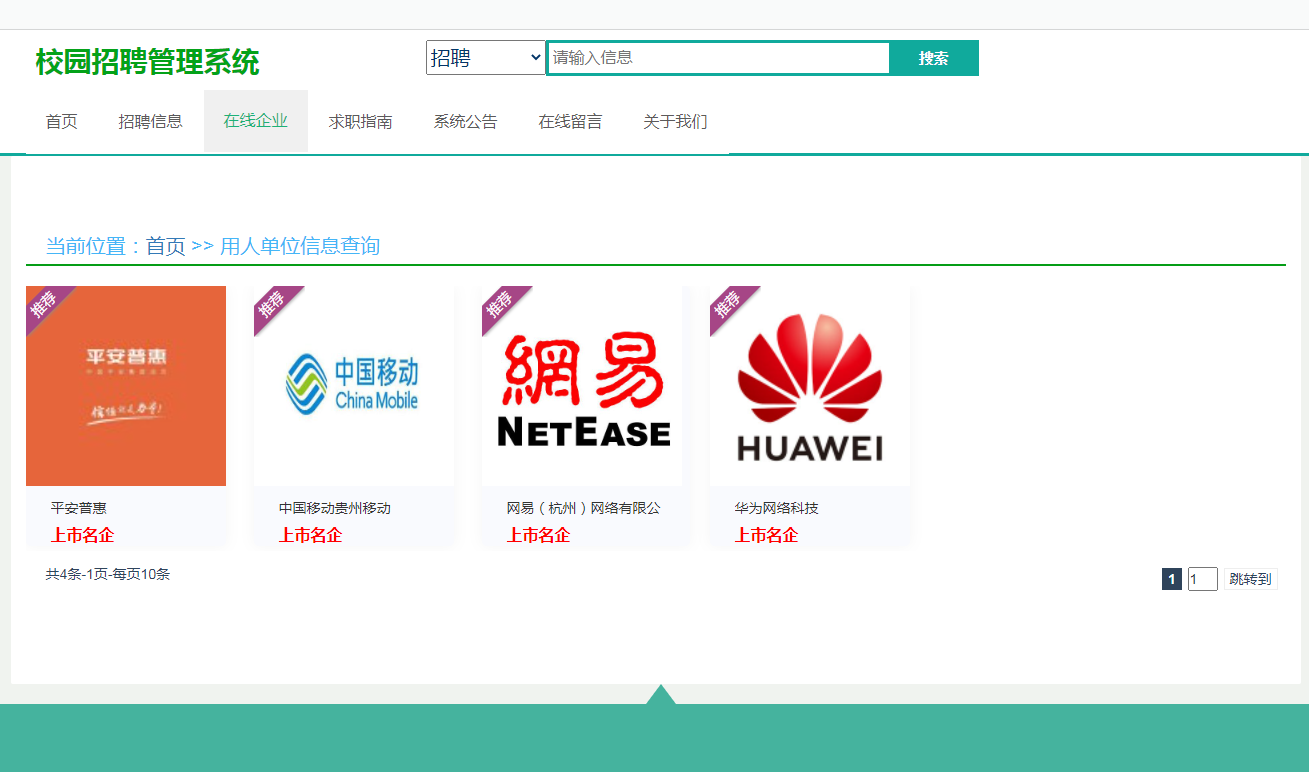Select page 1 in the pagination
The height and width of the screenshot is (772, 1309).
pyautogui.click(x=1172, y=579)
